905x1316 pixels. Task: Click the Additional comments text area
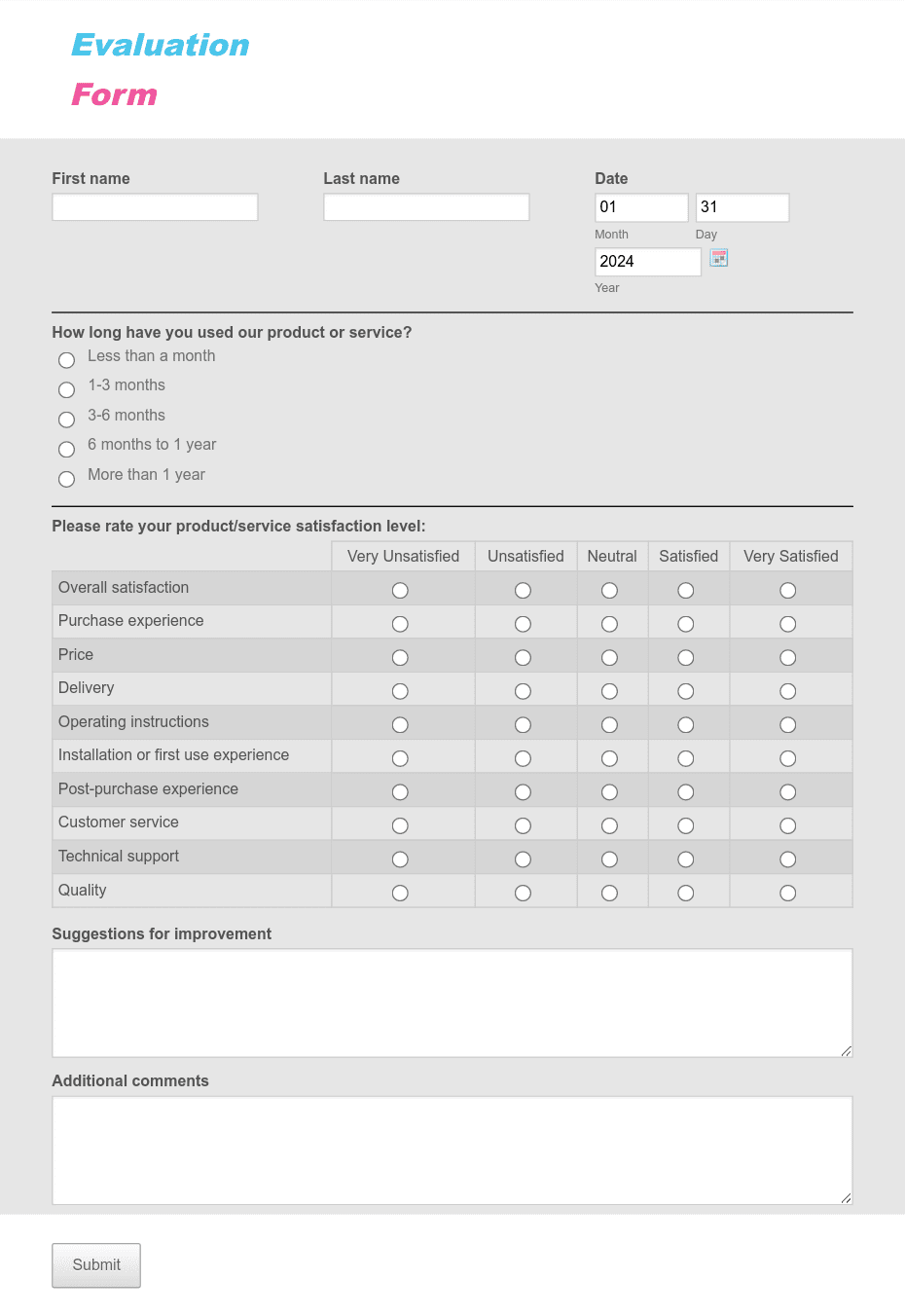tap(452, 1151)
